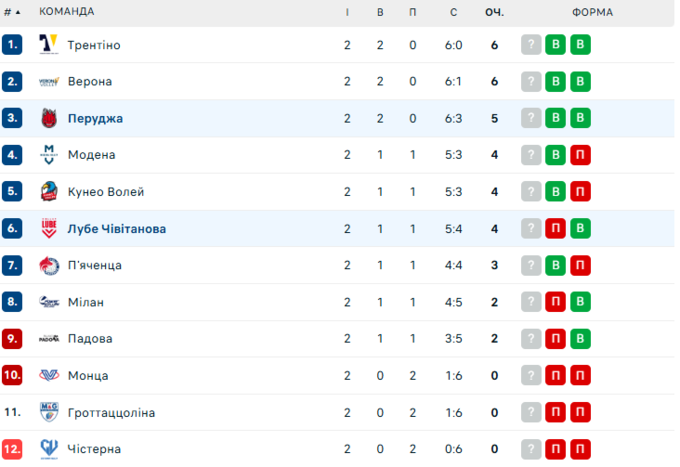The width and height of the screenshot is (680, 467).
Task: Sort standings by ОЧ. points column
Action: pyautogui.click(x=494, y=12)
